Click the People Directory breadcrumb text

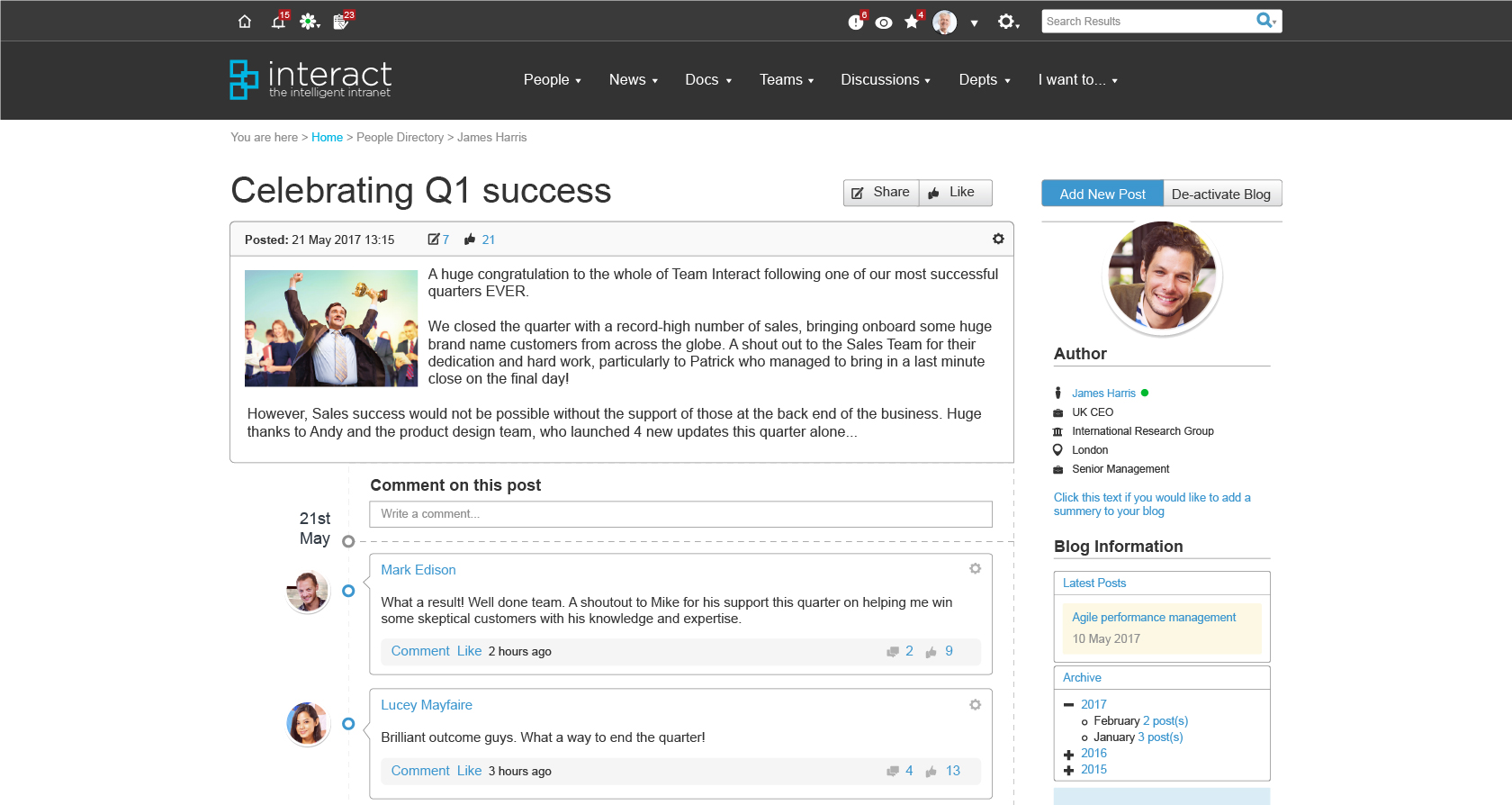400,138
